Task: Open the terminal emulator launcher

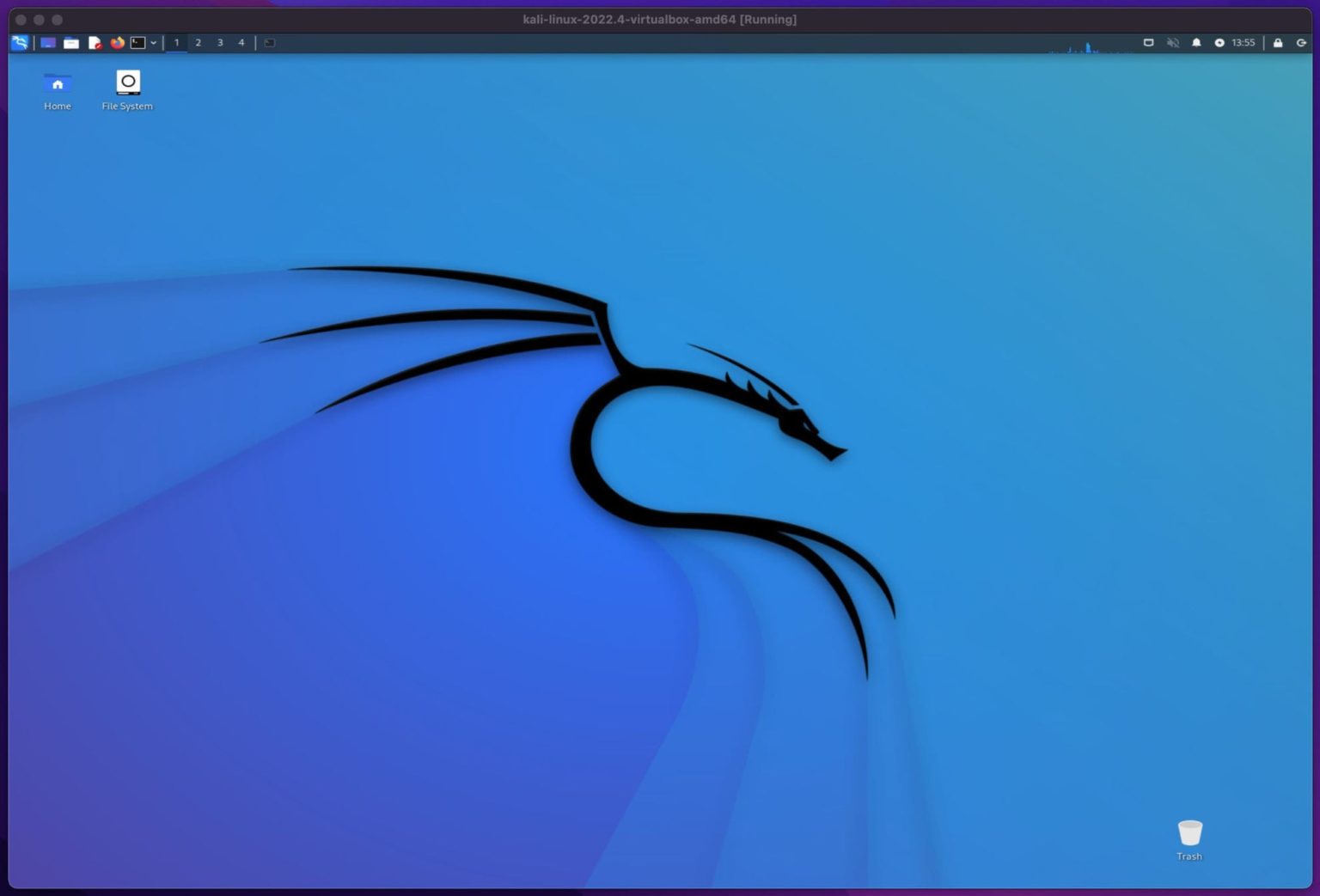Action: click(137, 43)
